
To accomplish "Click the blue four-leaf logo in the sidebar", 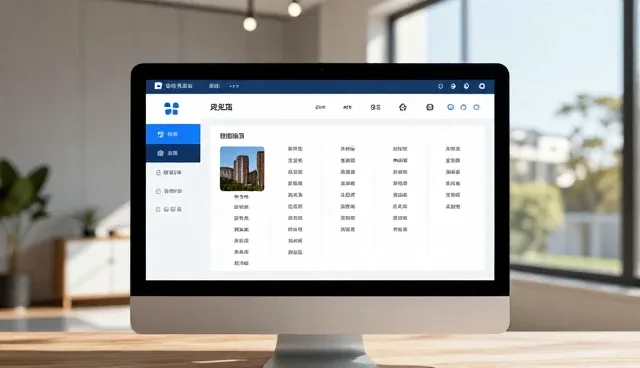I will point(171,109).
